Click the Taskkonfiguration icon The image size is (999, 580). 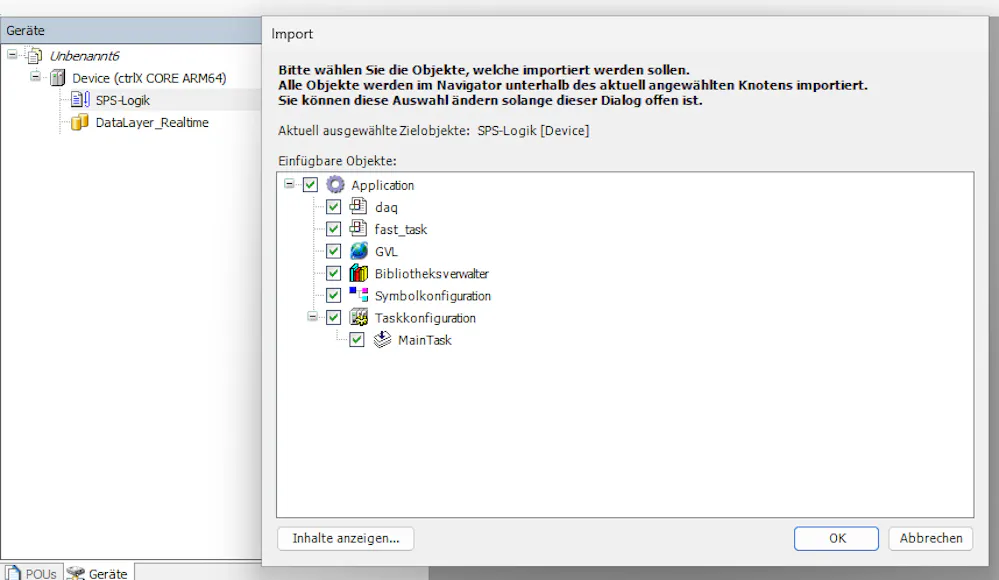pyautogui.click(x=358, y=318)
